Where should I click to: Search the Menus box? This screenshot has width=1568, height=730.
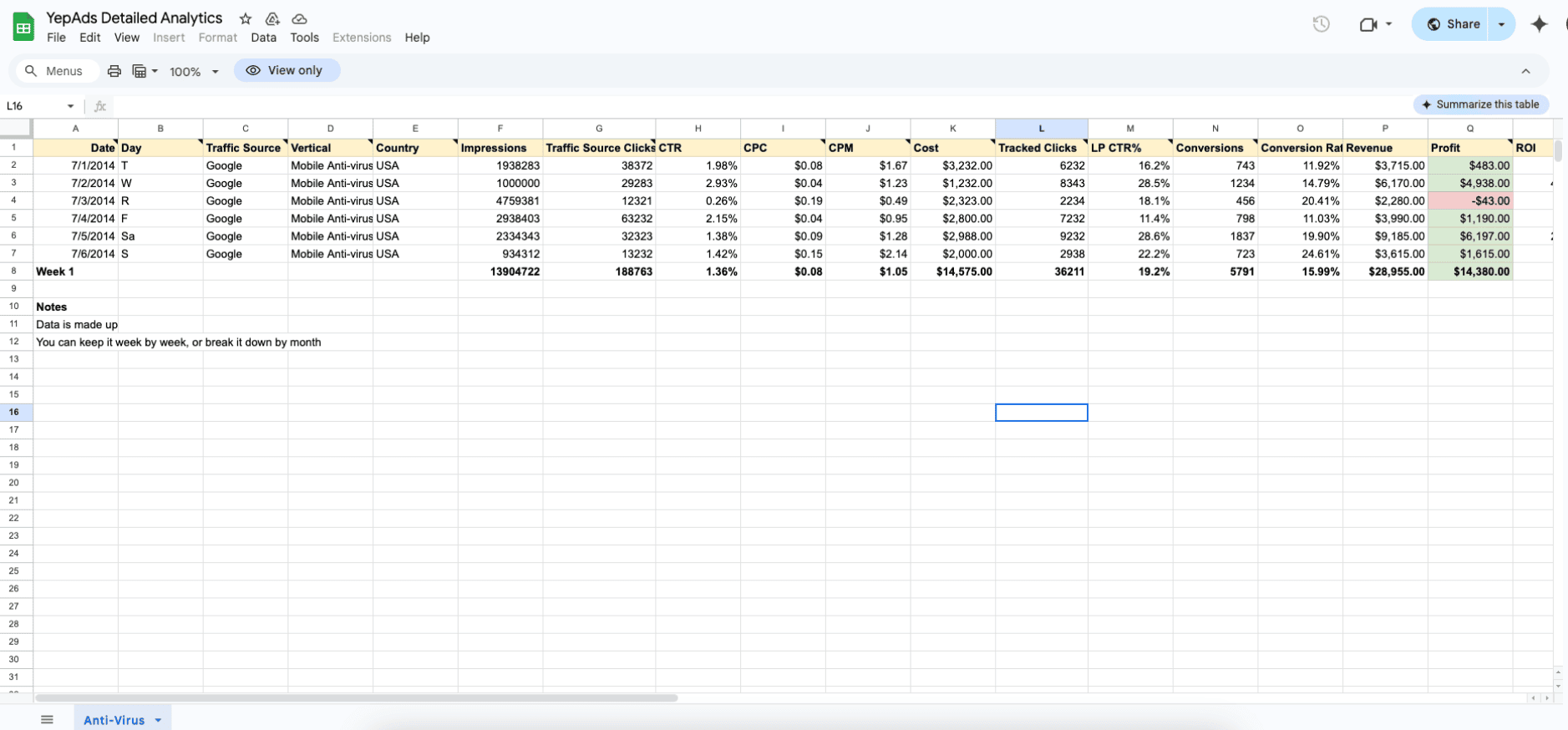point(58,71)
